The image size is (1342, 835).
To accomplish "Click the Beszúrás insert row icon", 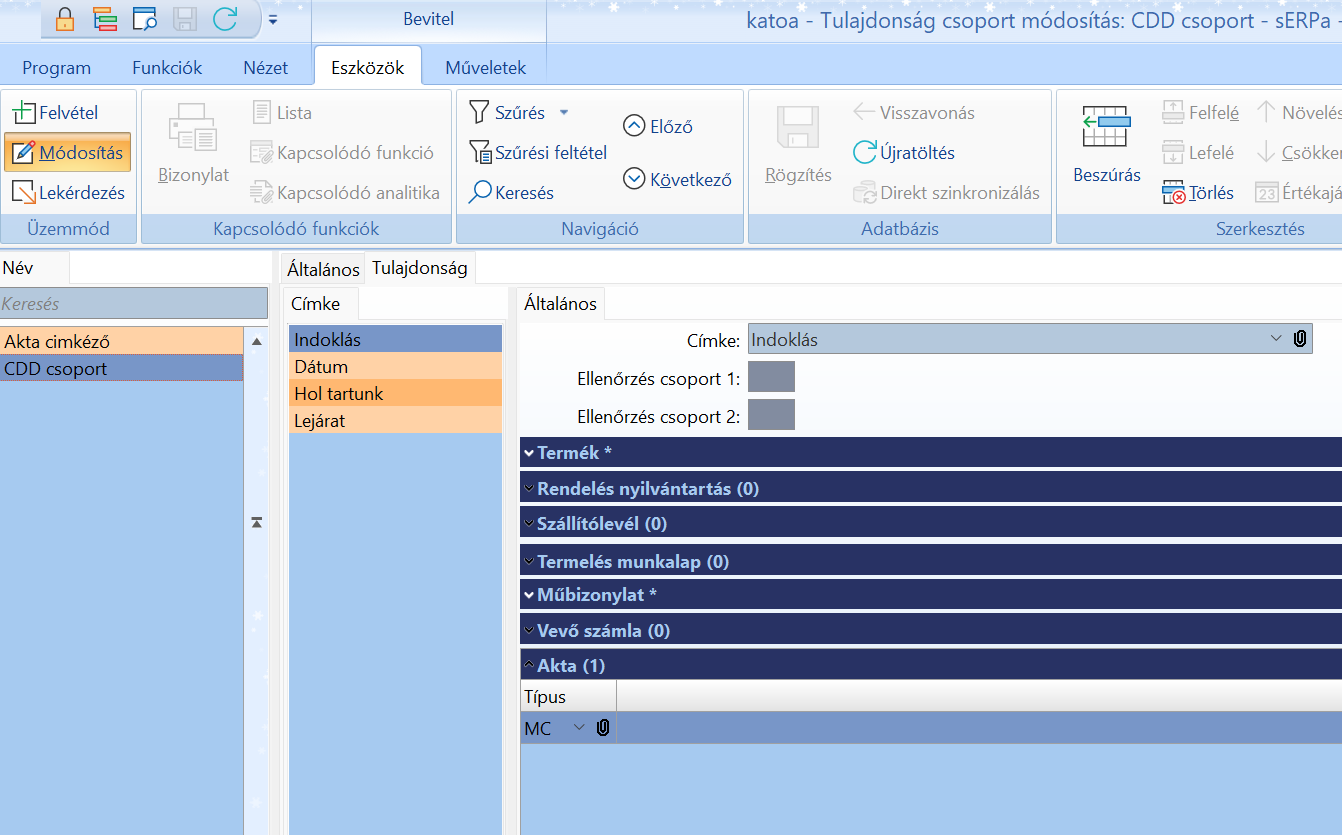I will click(x=1106, y=128).
